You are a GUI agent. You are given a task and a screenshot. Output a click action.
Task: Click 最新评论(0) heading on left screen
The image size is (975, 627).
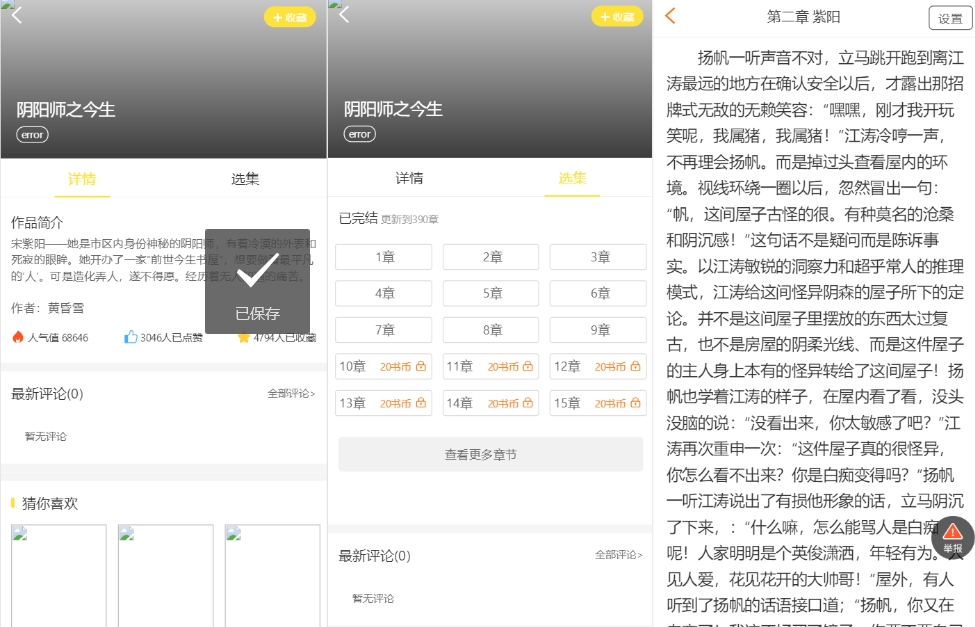(x=47, y=394)
